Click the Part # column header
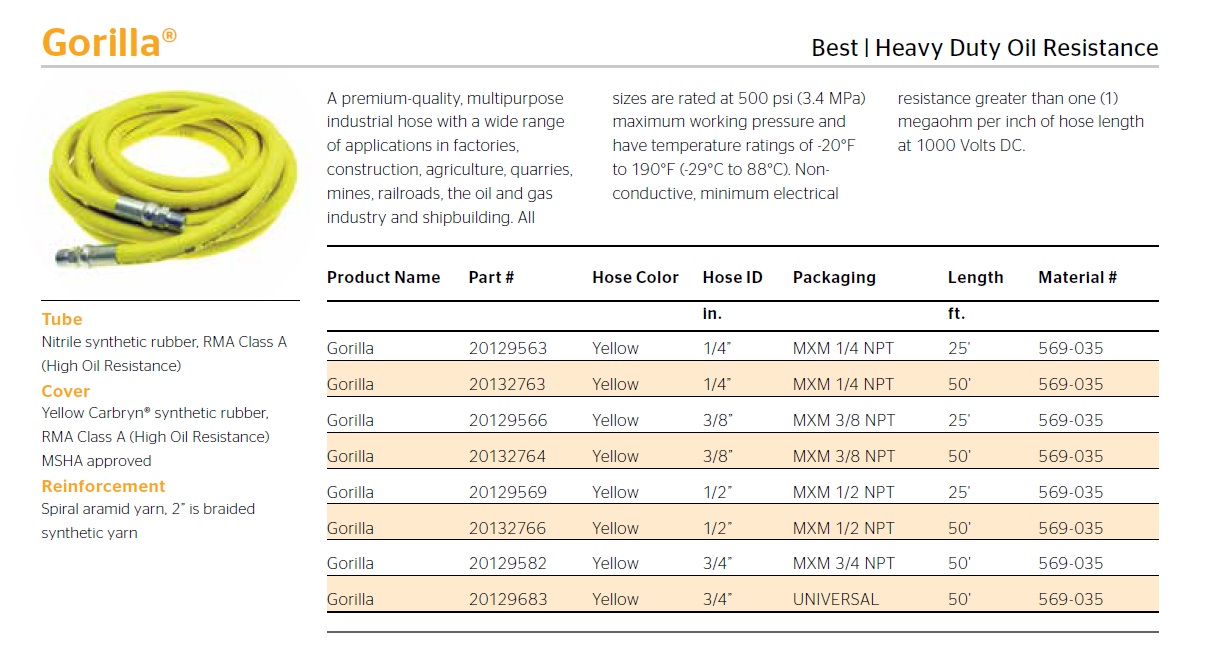 [491, 278]
